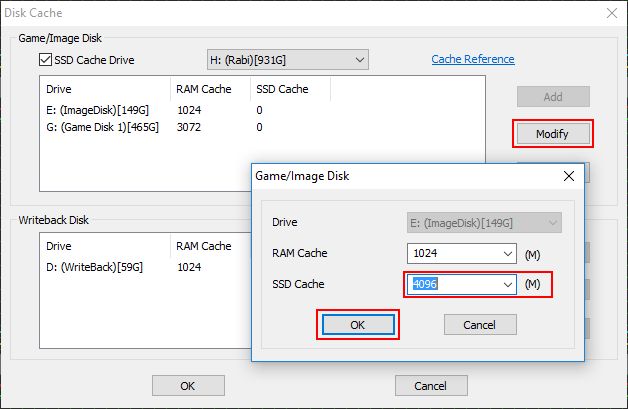Open the Cache Reference link
Viewport: 628px width, 409px height.
473,59
